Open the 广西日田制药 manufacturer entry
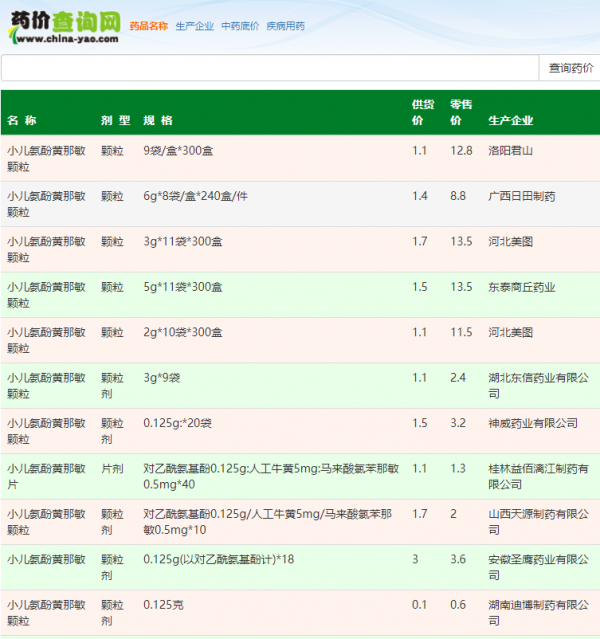The width and height of the screenshot is (600, 639). [x=521, y=196]
